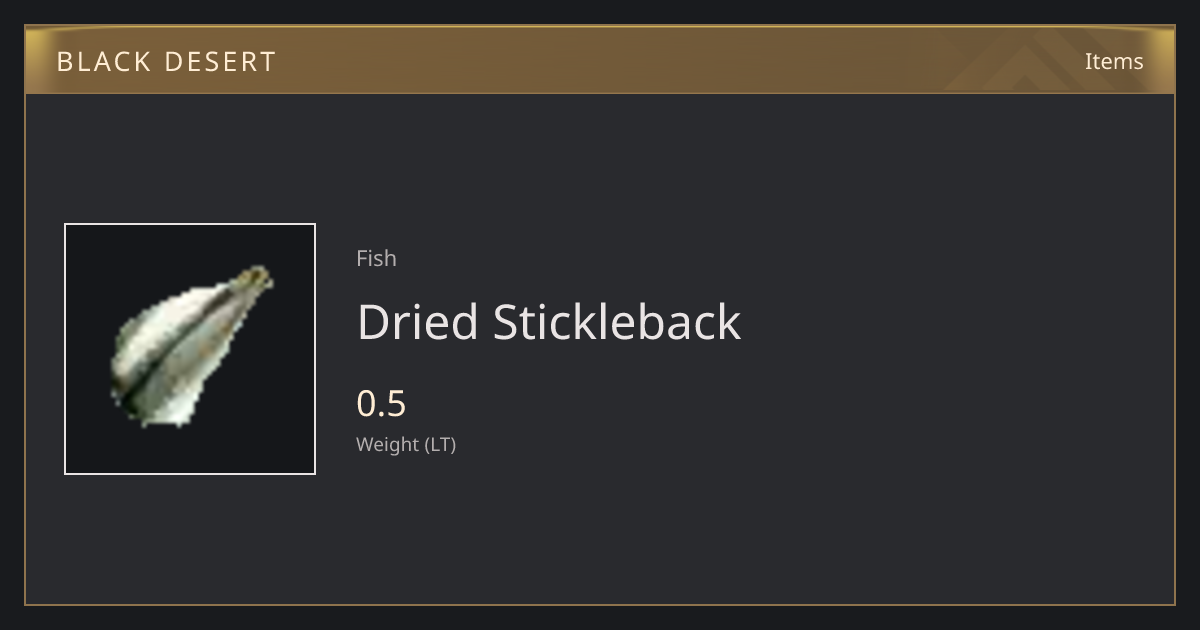Go to Items in the header

coord(1114,61)
